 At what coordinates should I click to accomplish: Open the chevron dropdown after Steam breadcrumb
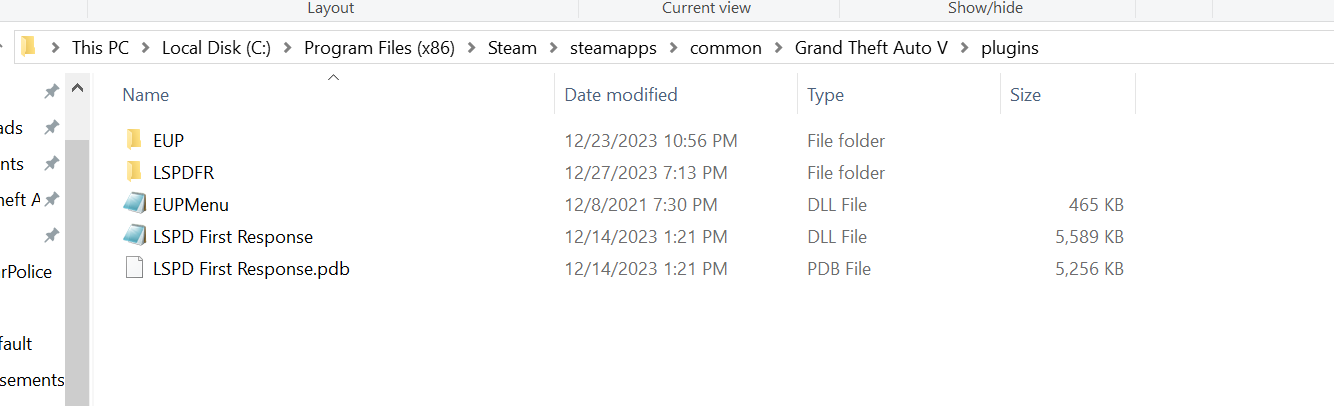[553, 48]
